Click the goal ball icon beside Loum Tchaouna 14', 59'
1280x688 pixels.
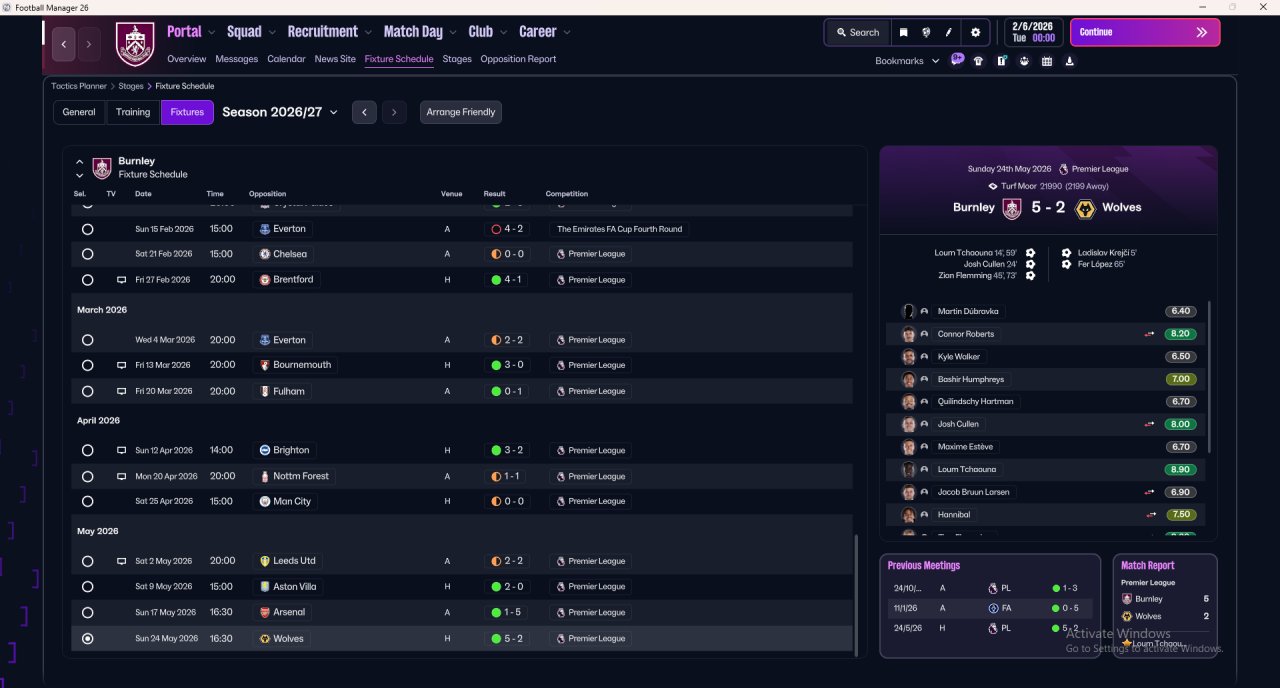1030,253
